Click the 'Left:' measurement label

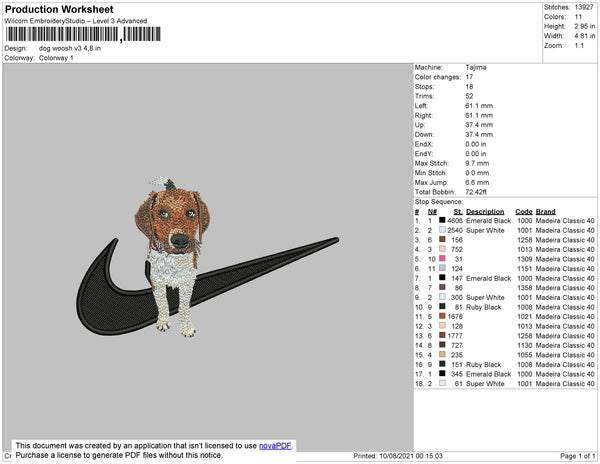[x=421, y=106]
